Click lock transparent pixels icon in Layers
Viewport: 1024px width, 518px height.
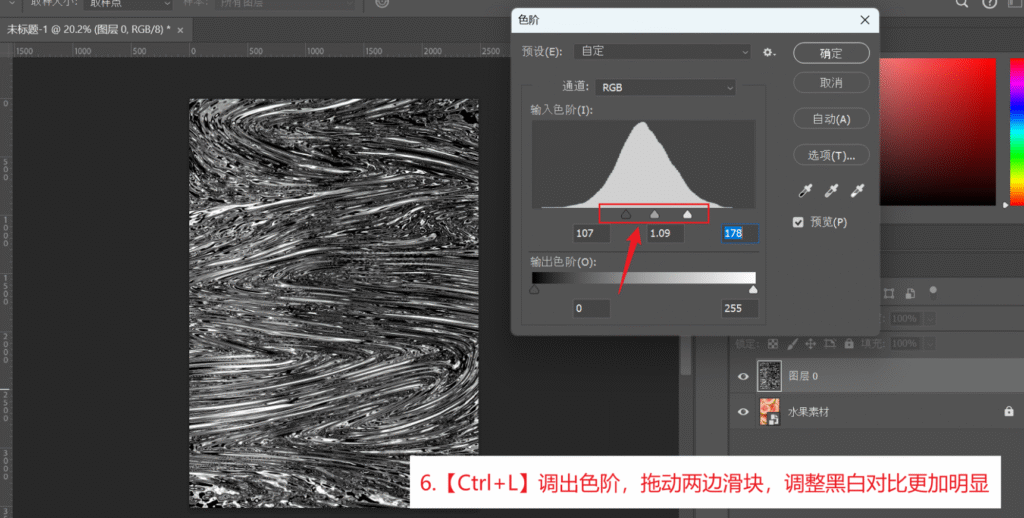pyautogui.click(x=773, y=344)
